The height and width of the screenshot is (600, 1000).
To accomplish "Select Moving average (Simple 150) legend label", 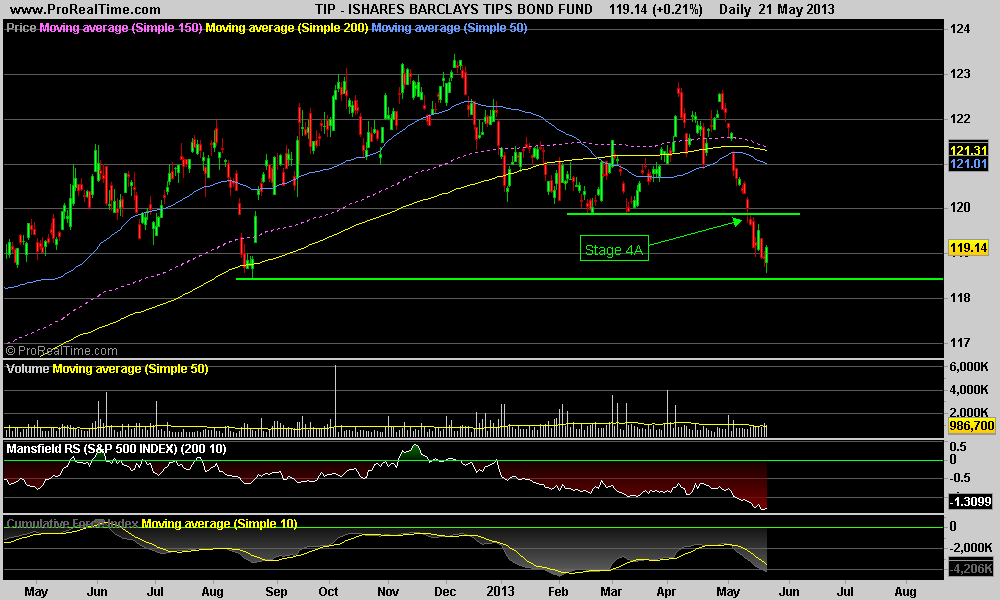I will (121, 28).
